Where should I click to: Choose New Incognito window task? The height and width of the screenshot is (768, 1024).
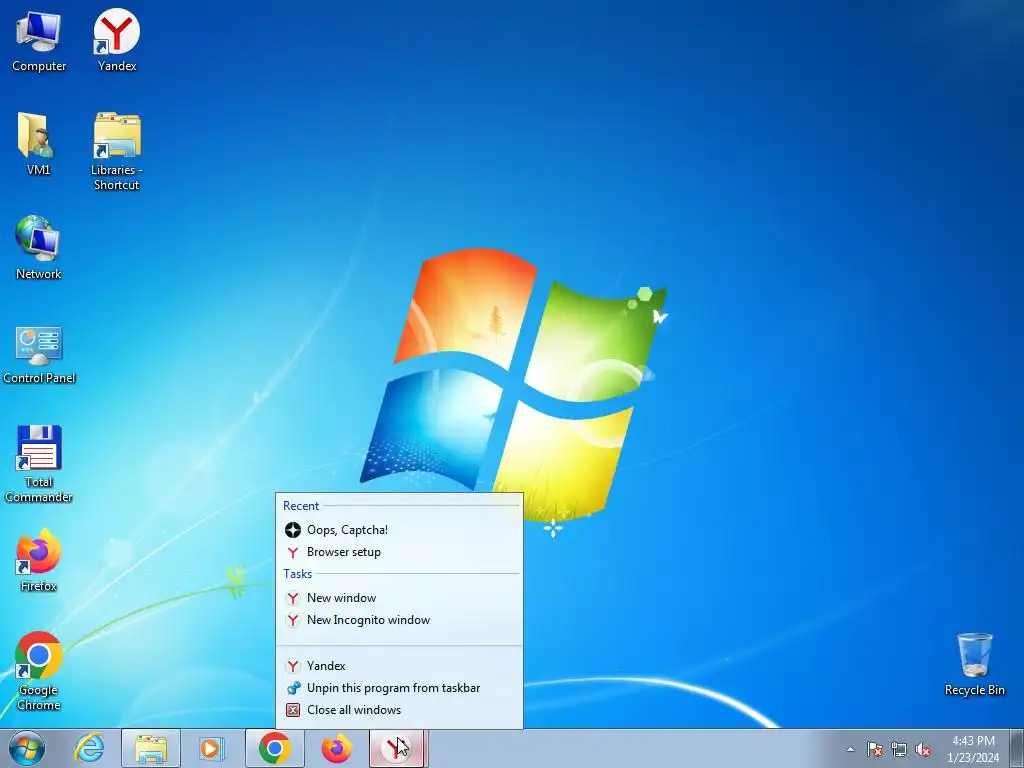tap(399, 620)
